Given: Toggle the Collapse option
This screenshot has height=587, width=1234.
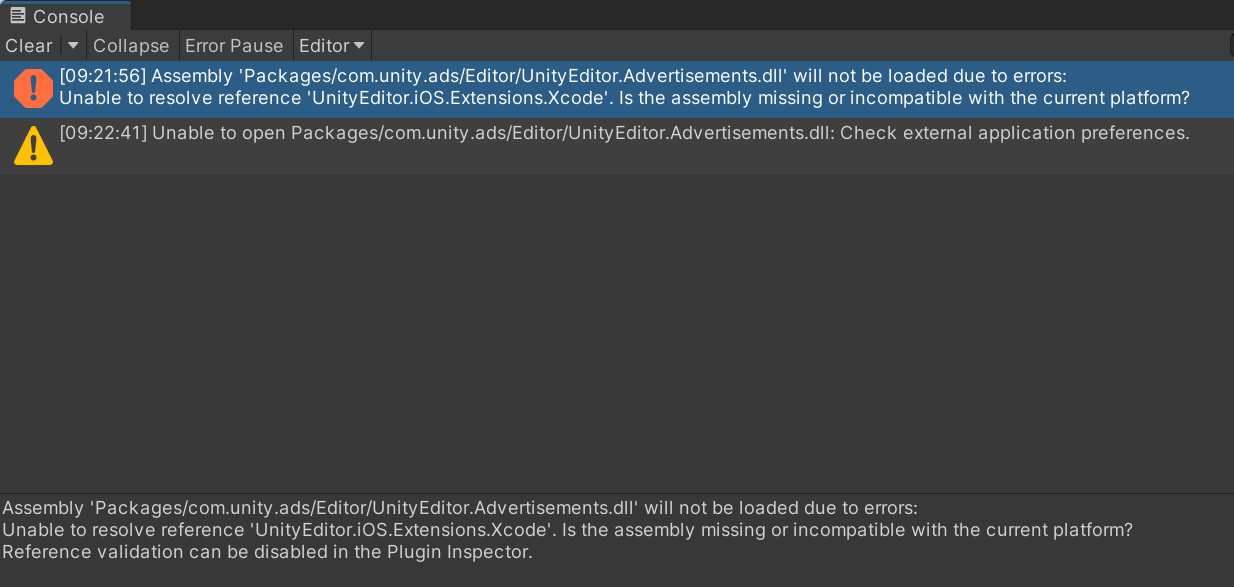Looking at the screenshot, I should [x=131, y=46].
